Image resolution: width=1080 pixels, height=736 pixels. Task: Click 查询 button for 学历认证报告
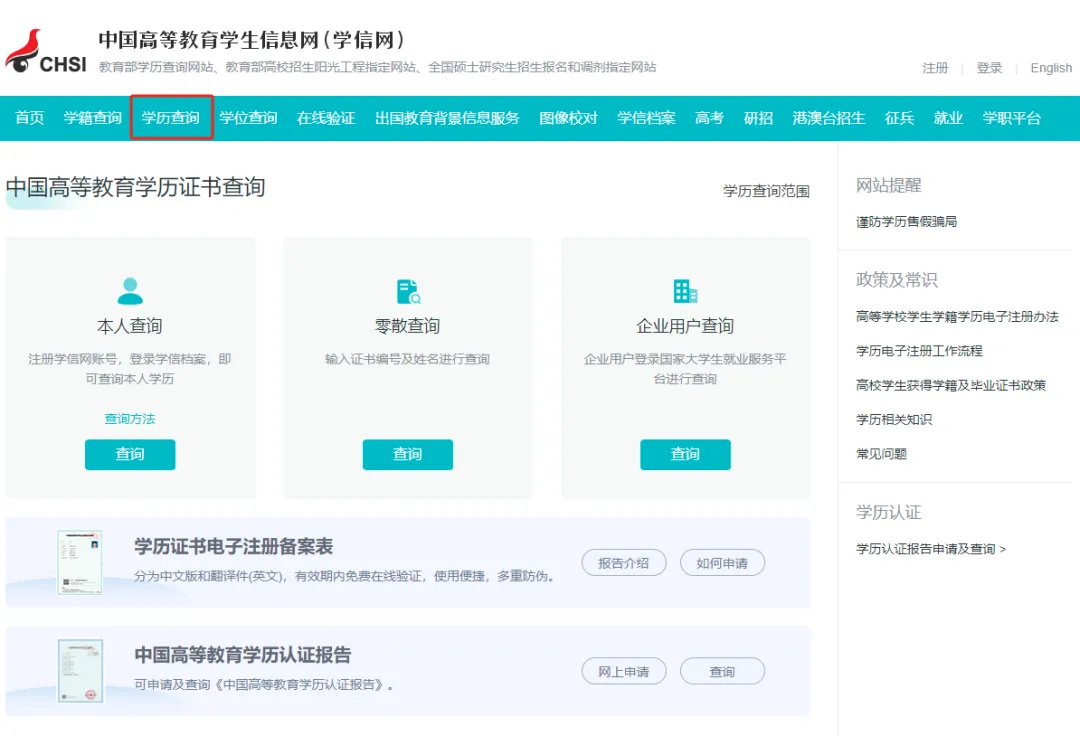tap(723, 671)
